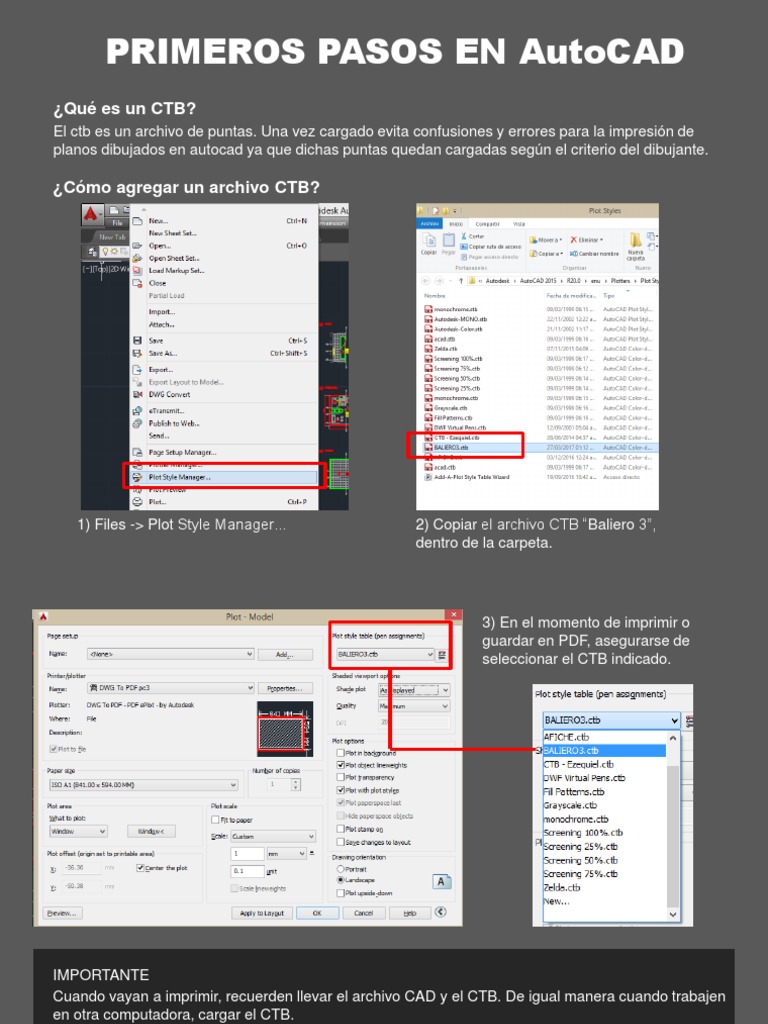Click the OK button in Plot dialog
The width and height of the screenshot is (768, 1024).
tap(317, 913)
